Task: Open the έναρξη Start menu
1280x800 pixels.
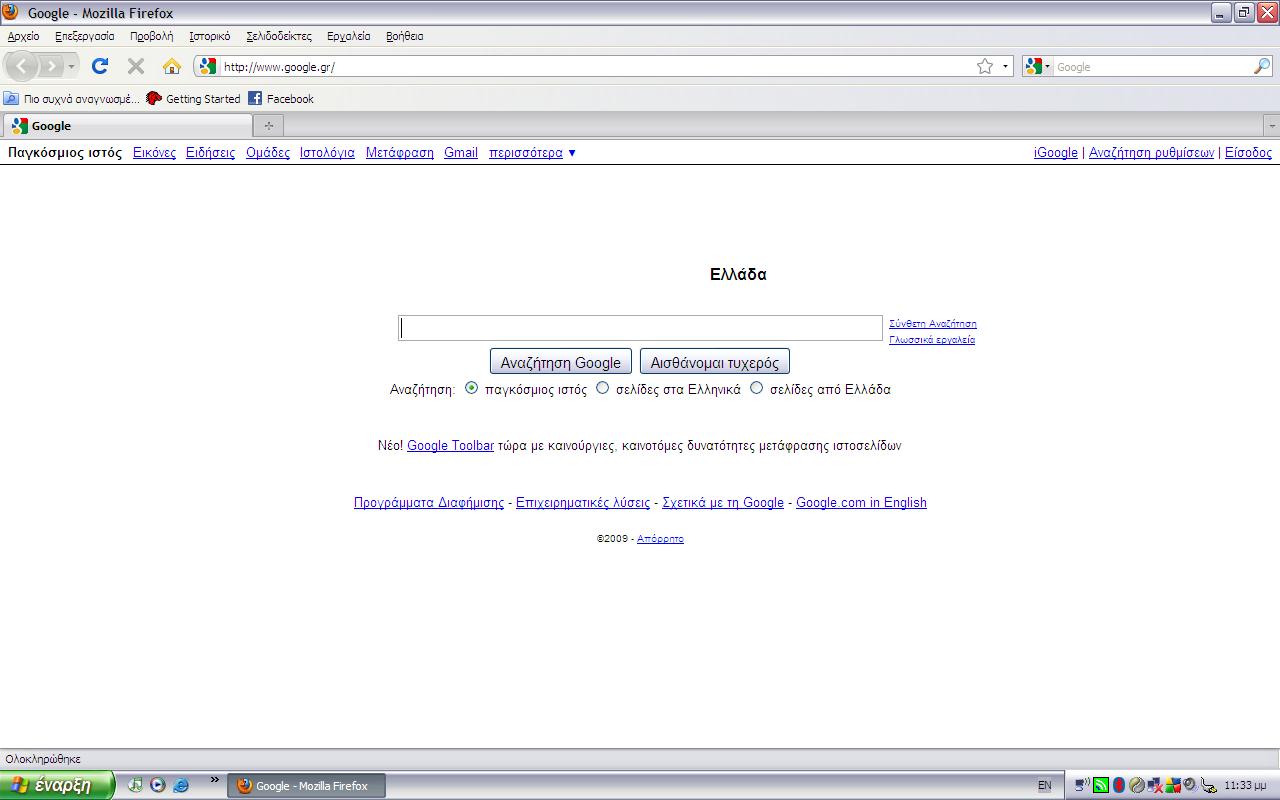Action: (57, 785)
